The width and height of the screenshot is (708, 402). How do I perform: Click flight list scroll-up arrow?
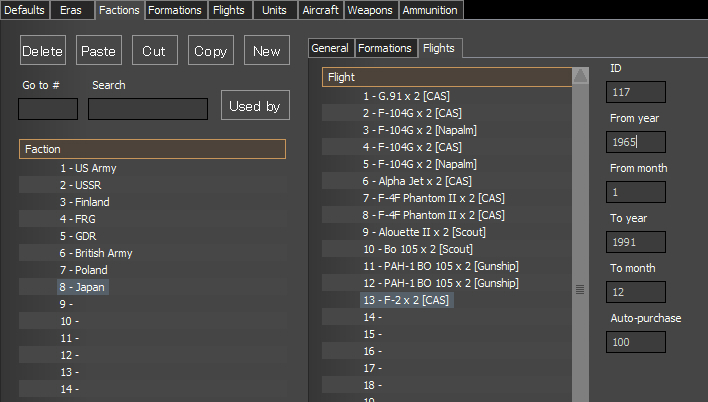[581, 76]
